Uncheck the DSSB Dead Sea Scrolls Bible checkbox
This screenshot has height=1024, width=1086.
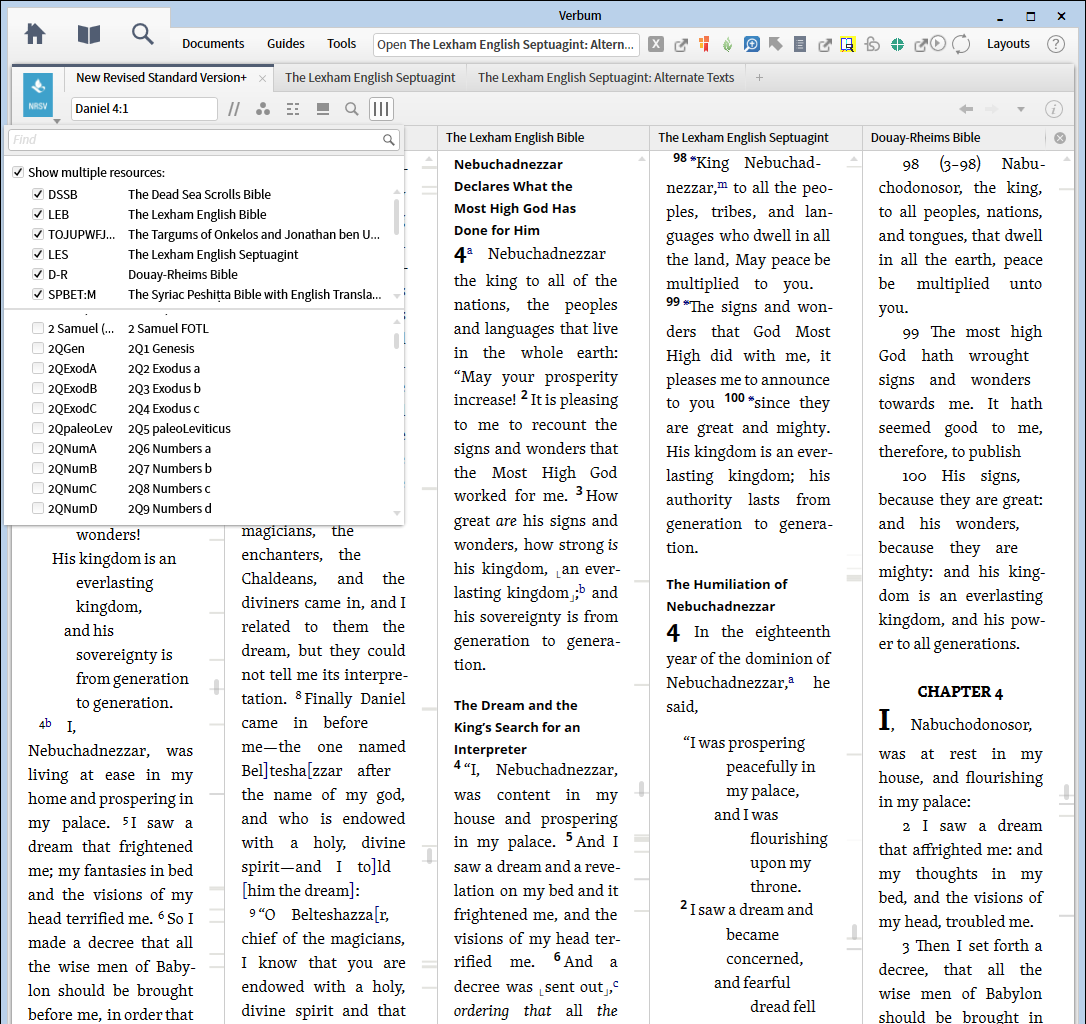click(38, 194)
